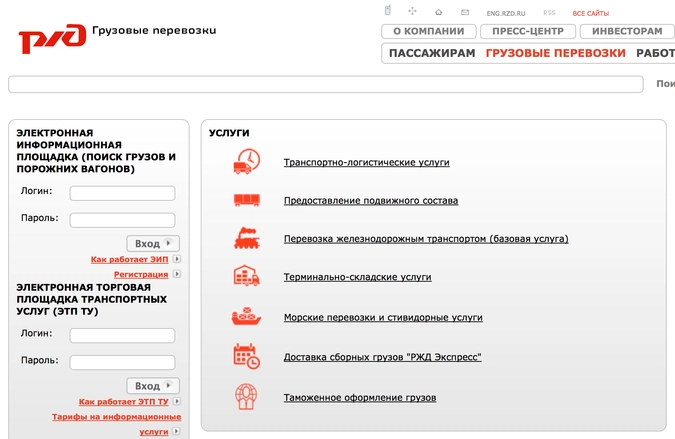
Task: Click the envelope mail icon at top
Action: 464,12
